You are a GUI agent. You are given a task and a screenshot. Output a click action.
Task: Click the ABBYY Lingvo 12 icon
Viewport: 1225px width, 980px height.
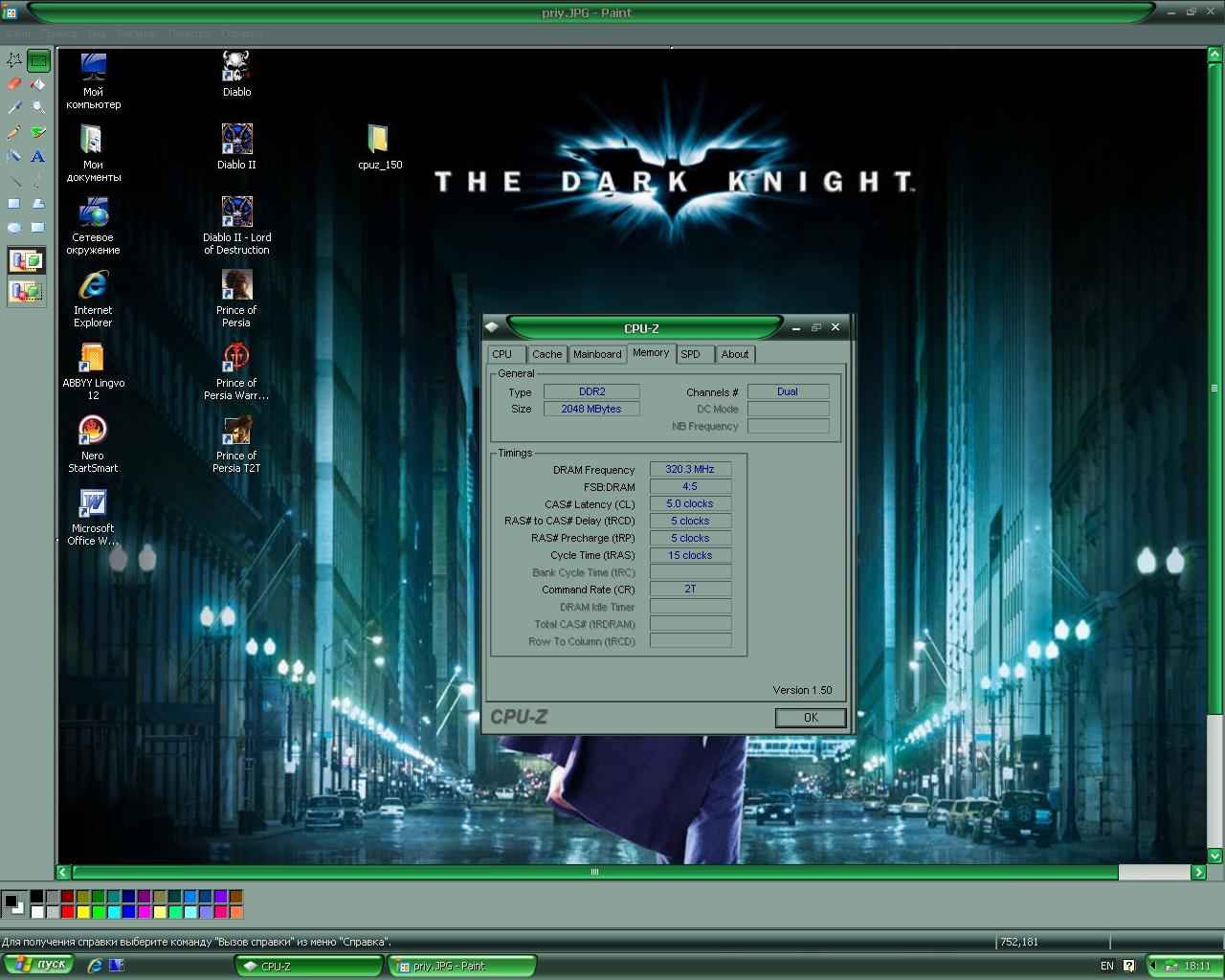[x=93, y=371]
